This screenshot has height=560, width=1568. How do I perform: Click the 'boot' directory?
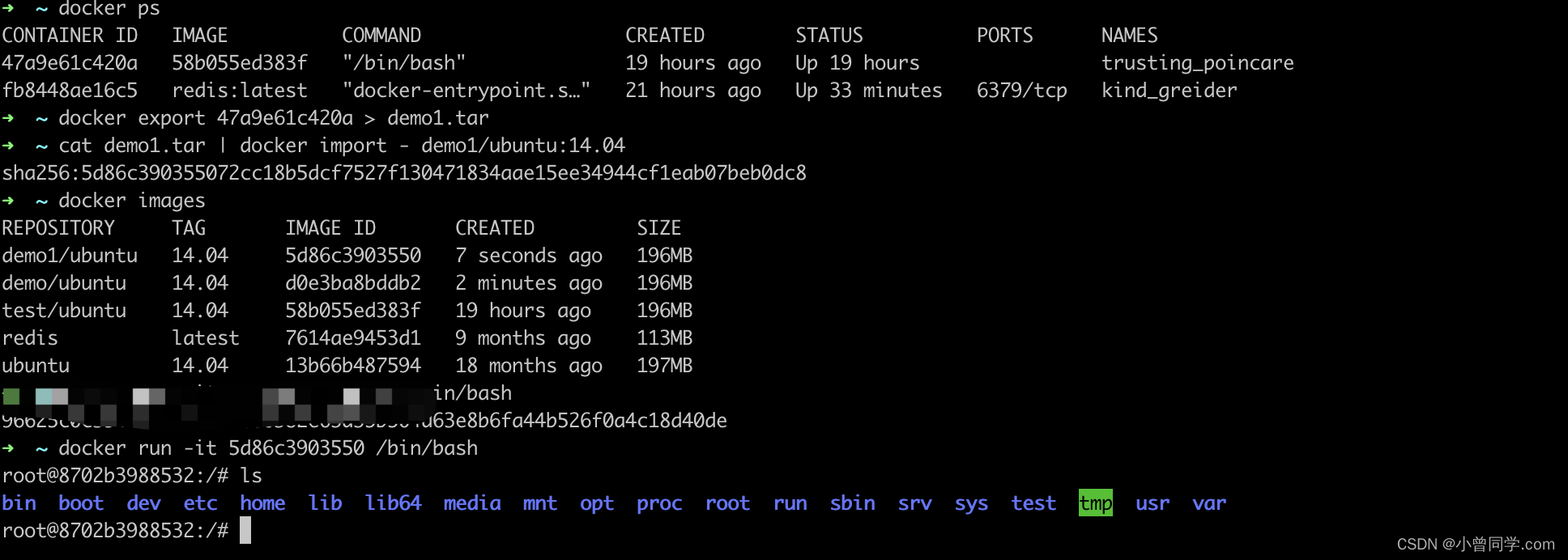click(x=81, y=503)
